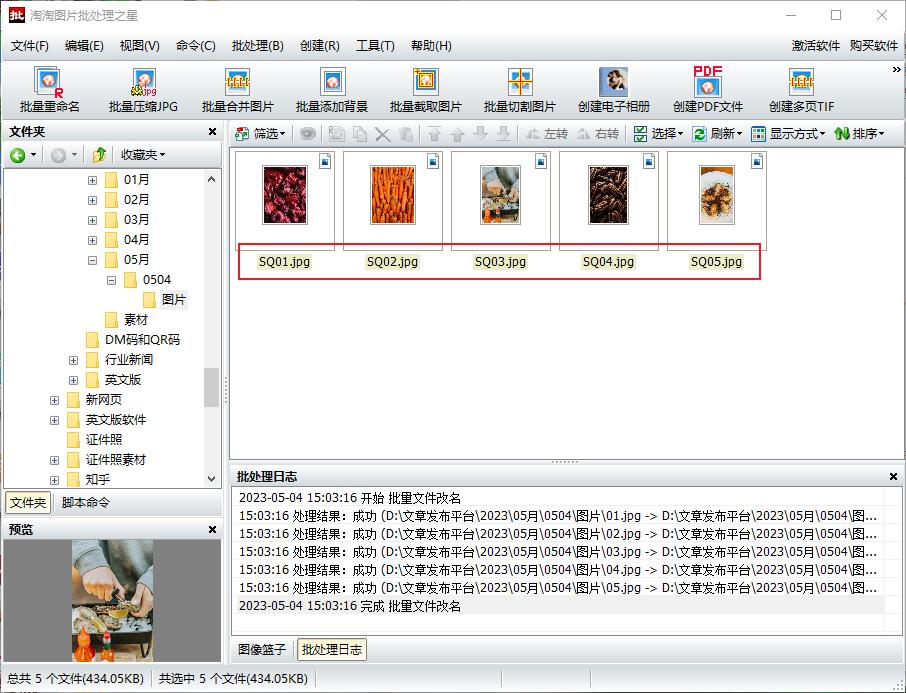This screenshot has height=693, width=906.
Task: Open the 工具(T) menu
Action: point(375,45)
